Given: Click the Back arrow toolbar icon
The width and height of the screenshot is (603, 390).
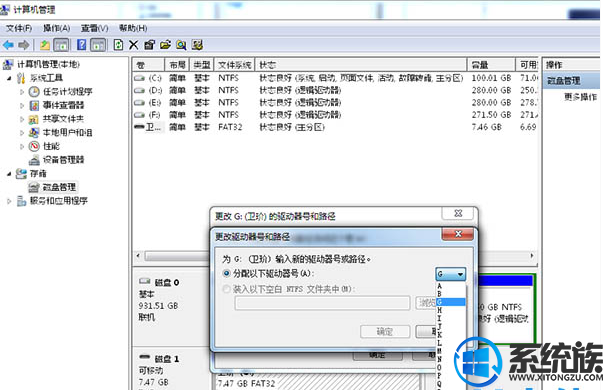Looking at the screenshot, I should (8, 45).
